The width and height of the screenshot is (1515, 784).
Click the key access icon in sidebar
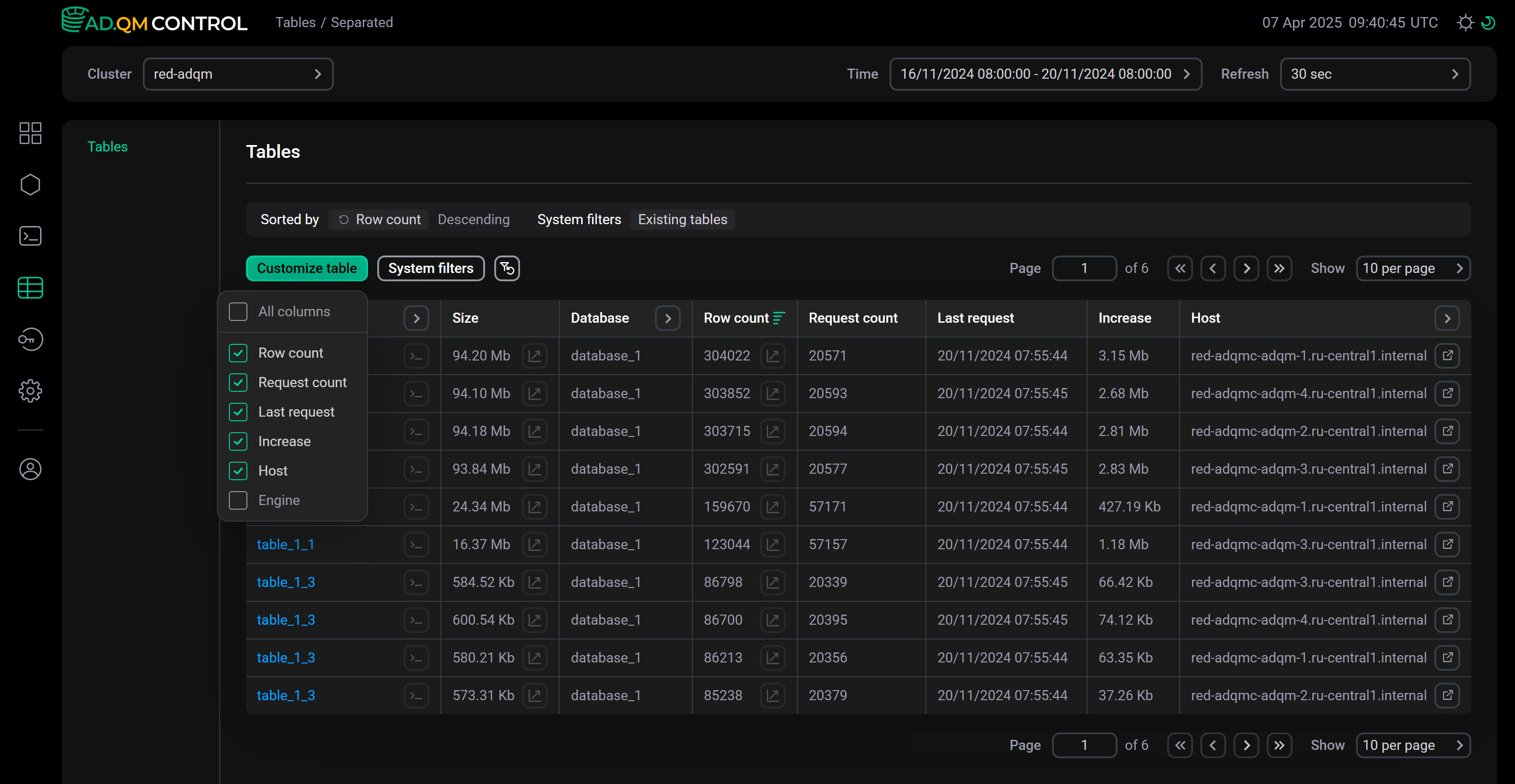30,339
